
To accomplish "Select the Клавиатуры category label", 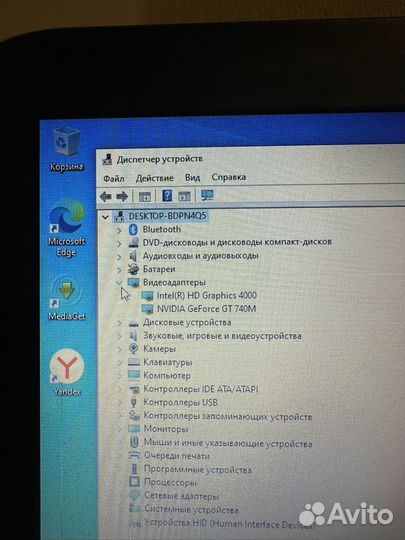I will tap(167, 362).
